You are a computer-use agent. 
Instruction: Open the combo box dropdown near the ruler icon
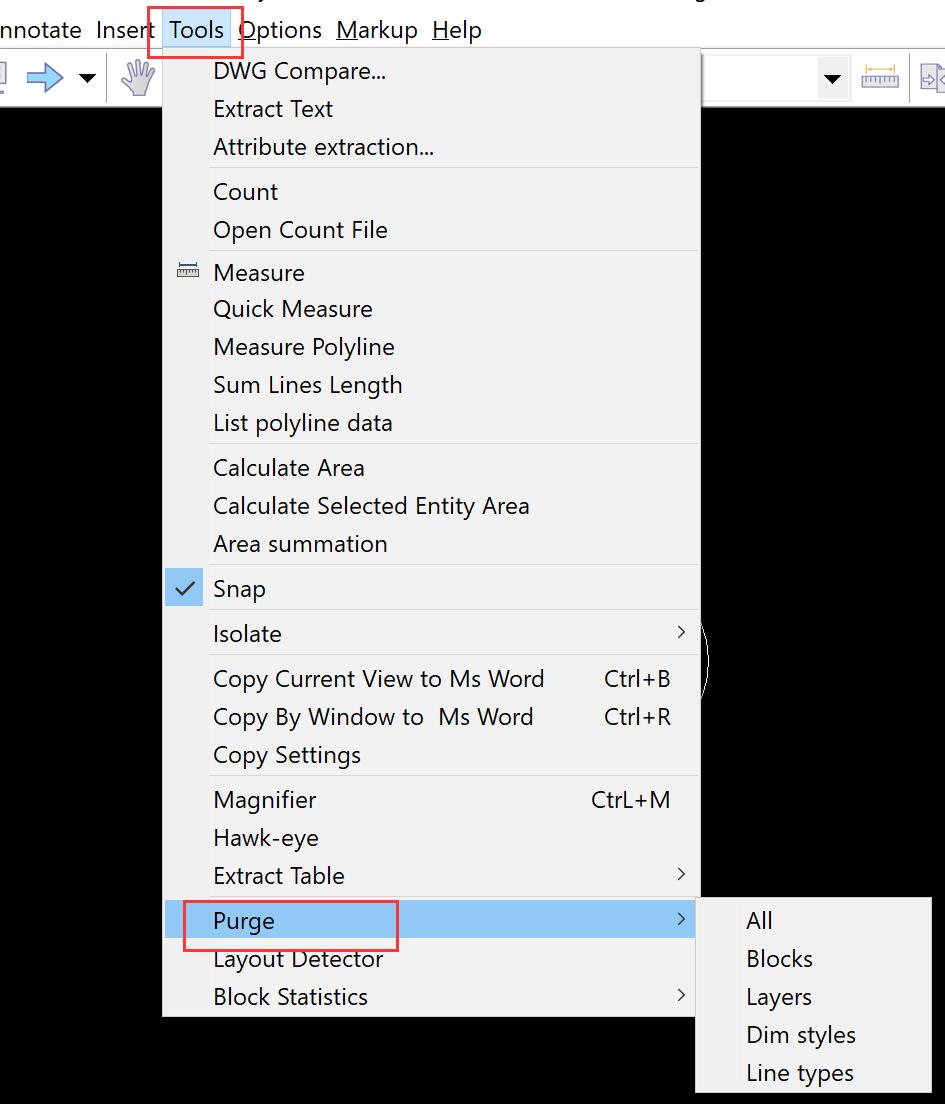tap(833, 77)
